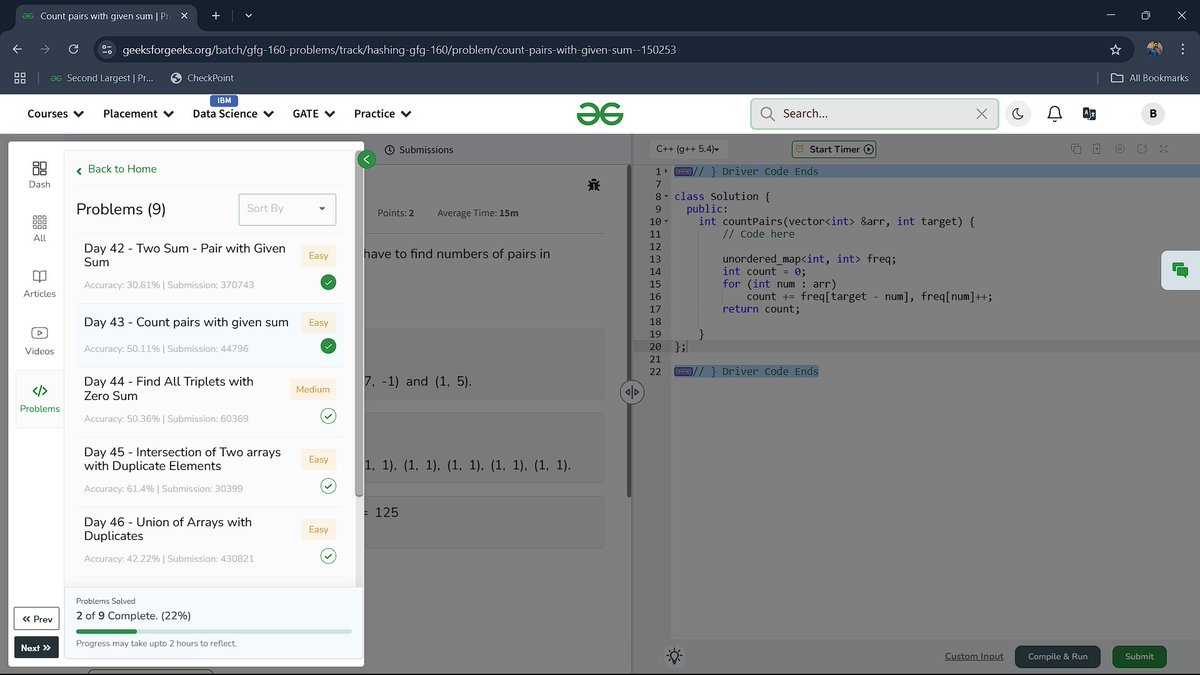Select the Count pairs browser tab

click(103, 16)
